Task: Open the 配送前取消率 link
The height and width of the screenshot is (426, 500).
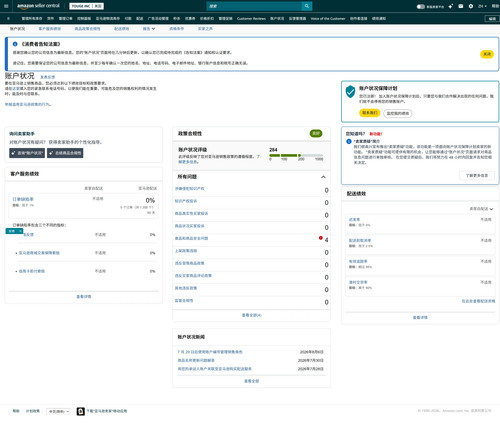Action: point(360,240)
